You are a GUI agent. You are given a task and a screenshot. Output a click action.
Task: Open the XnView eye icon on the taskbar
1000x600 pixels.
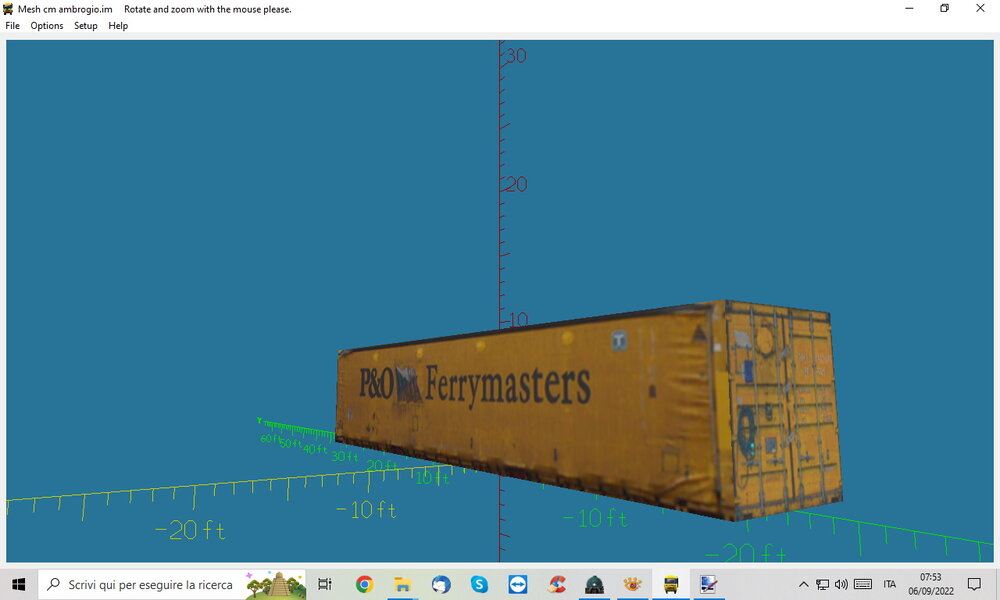[x=633, y=584]
